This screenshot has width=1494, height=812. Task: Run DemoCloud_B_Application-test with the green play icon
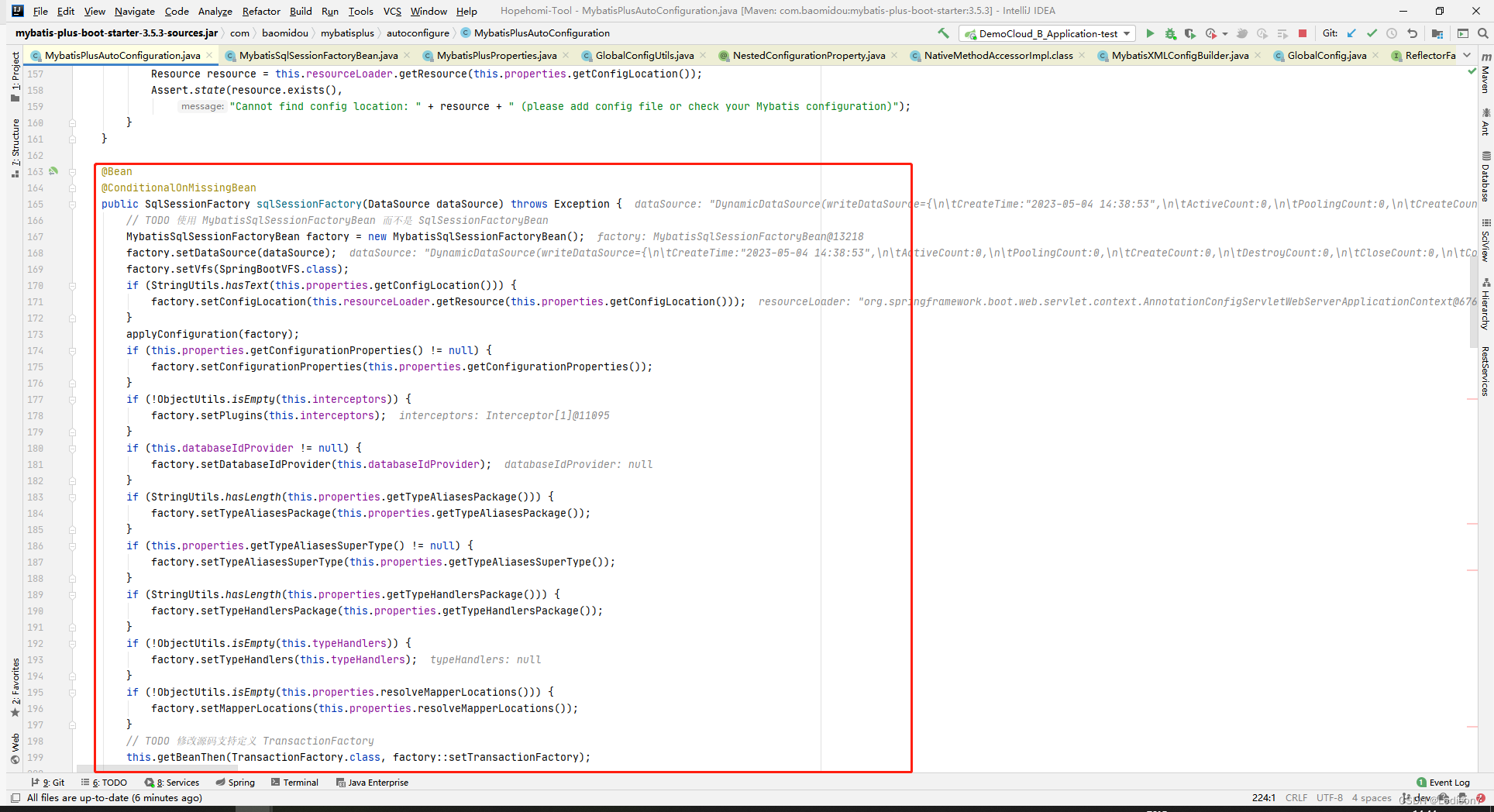pyautogui.click(x=1150, y=33)
